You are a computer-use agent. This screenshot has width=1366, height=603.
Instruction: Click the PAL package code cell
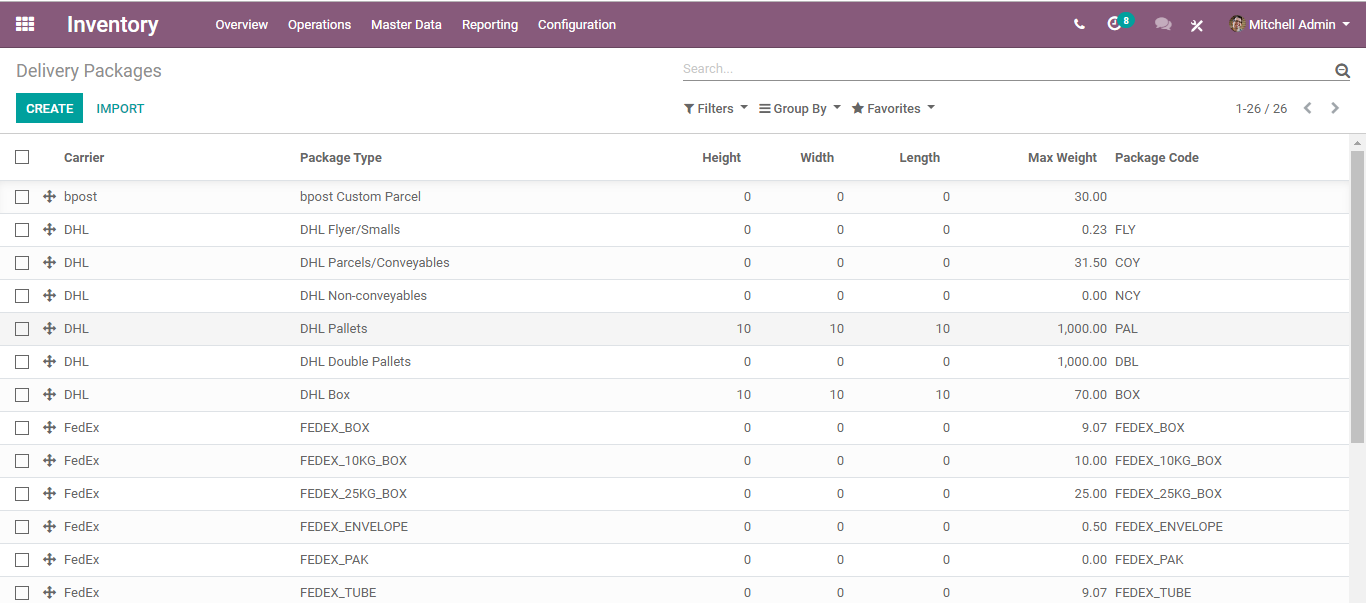pyautogui.click(x=1126, y=329)
